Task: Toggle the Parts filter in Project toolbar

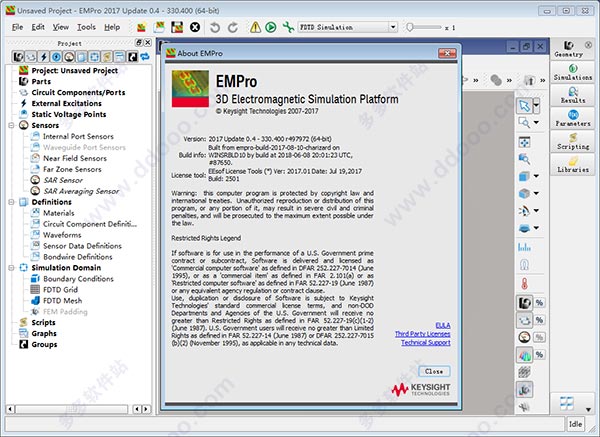Action: coord(18,57)
